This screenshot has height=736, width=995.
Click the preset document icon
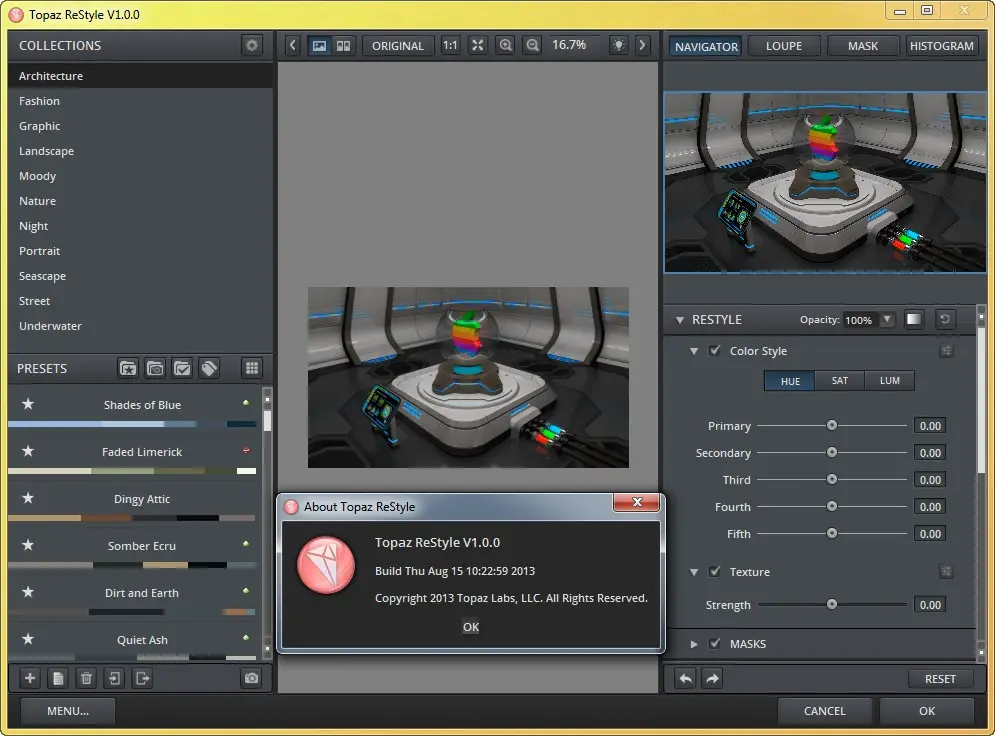[x=58, y=678]
